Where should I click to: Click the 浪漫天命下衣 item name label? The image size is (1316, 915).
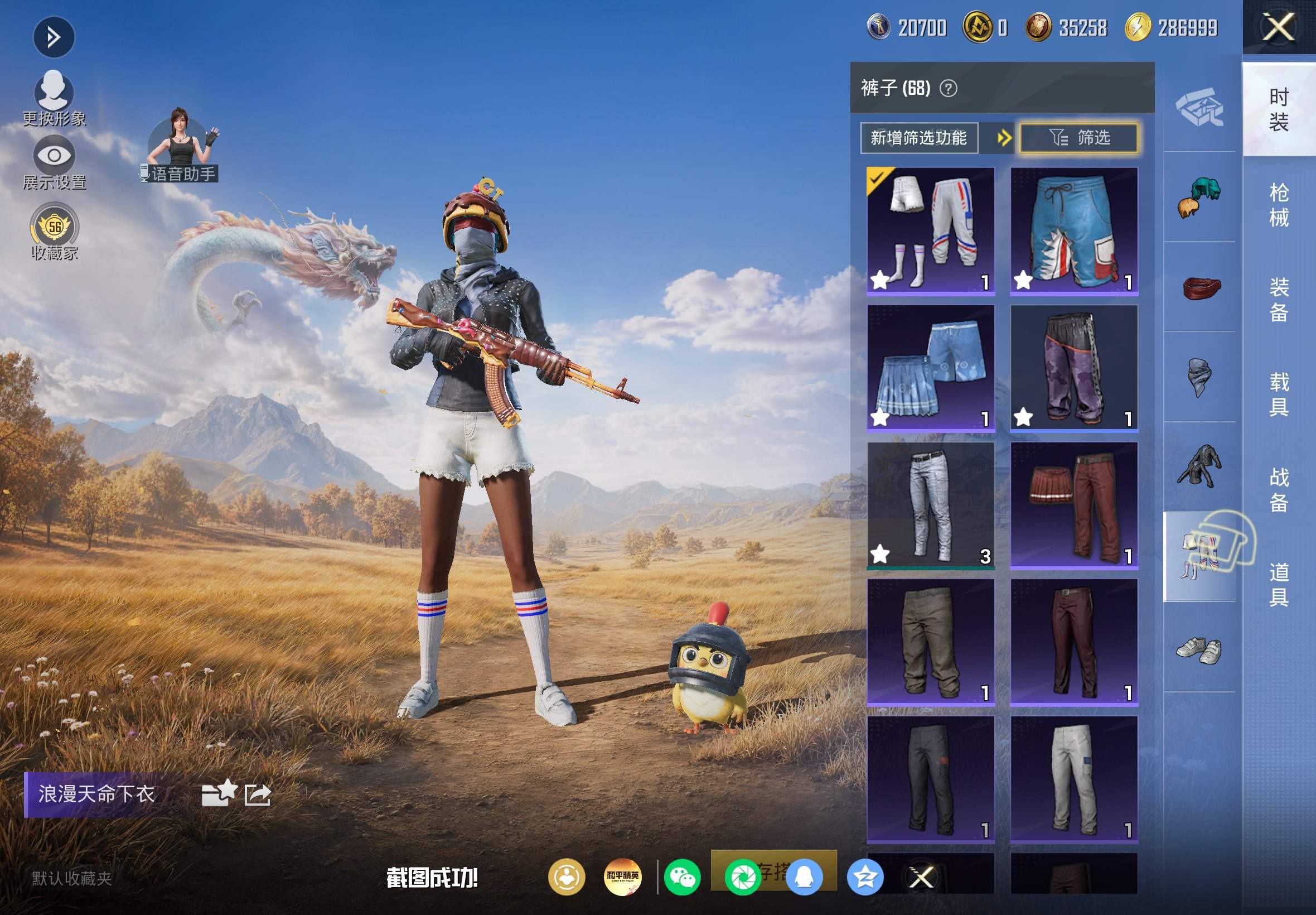[96, 794]
